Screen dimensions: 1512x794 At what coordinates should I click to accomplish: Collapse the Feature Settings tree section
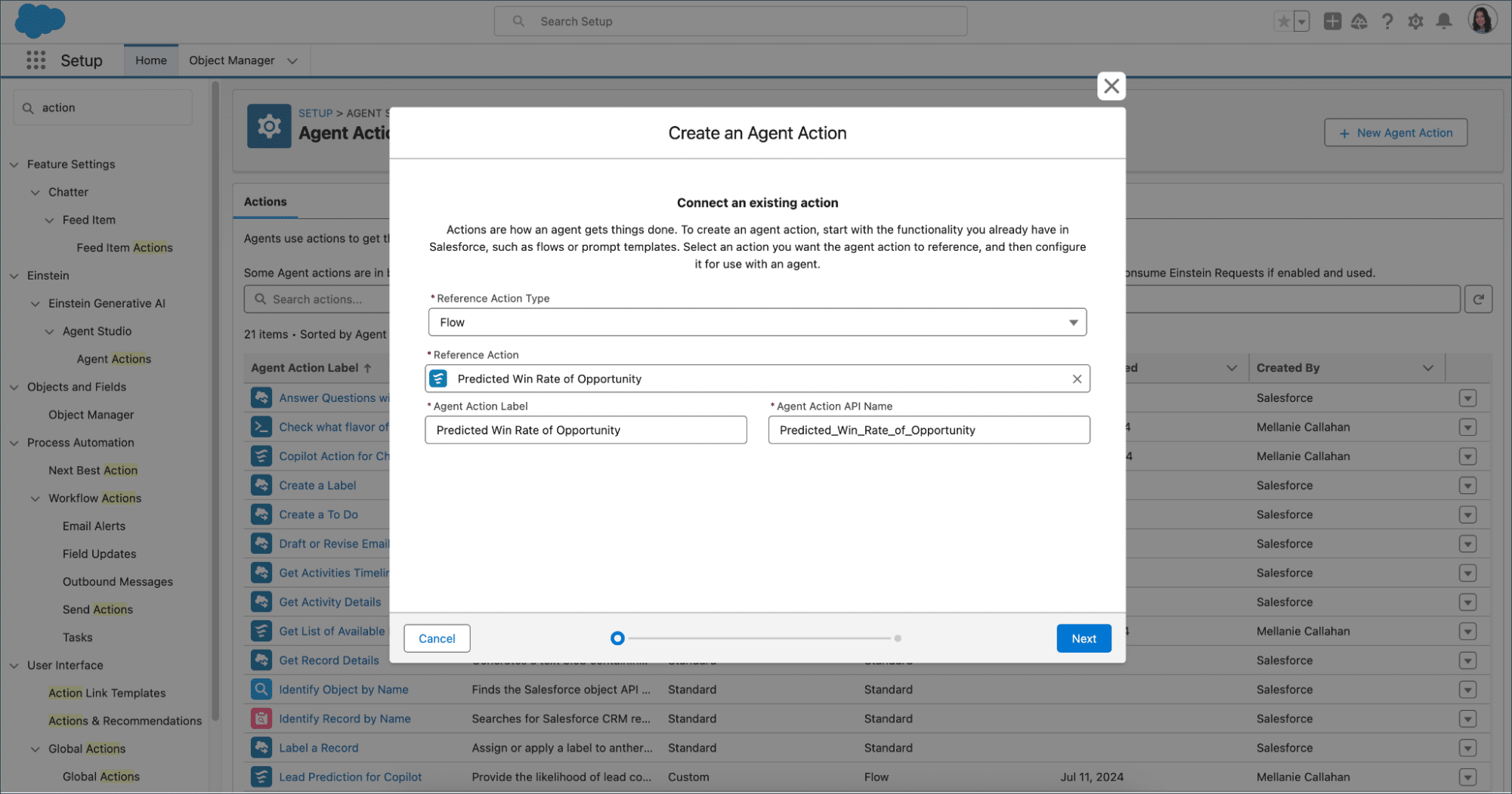[14, 164]
